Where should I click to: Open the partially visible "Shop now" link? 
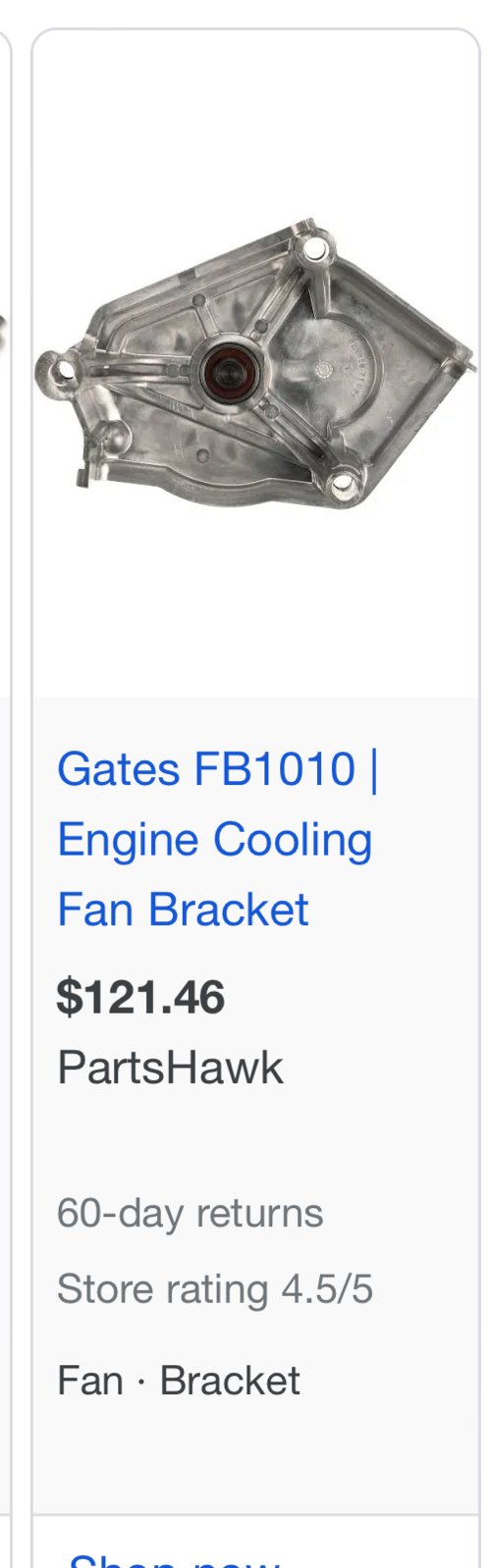(x=173, y=1558)
